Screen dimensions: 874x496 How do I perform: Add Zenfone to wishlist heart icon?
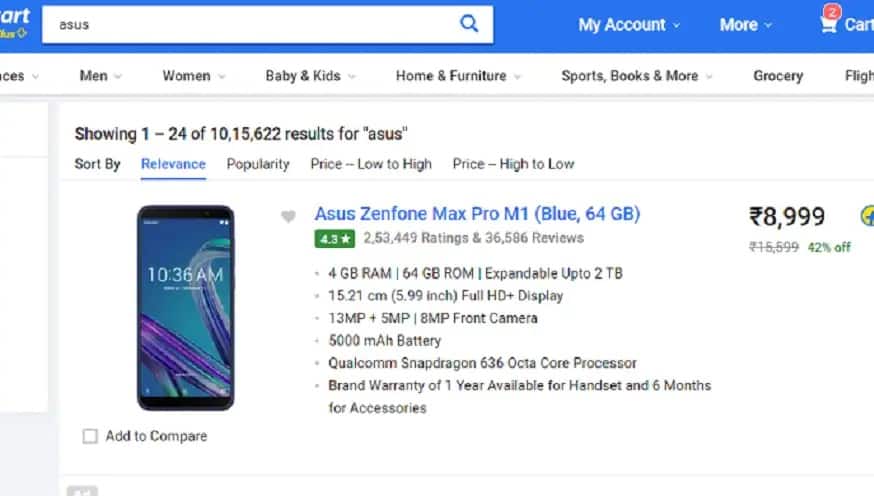coord(288,216)
